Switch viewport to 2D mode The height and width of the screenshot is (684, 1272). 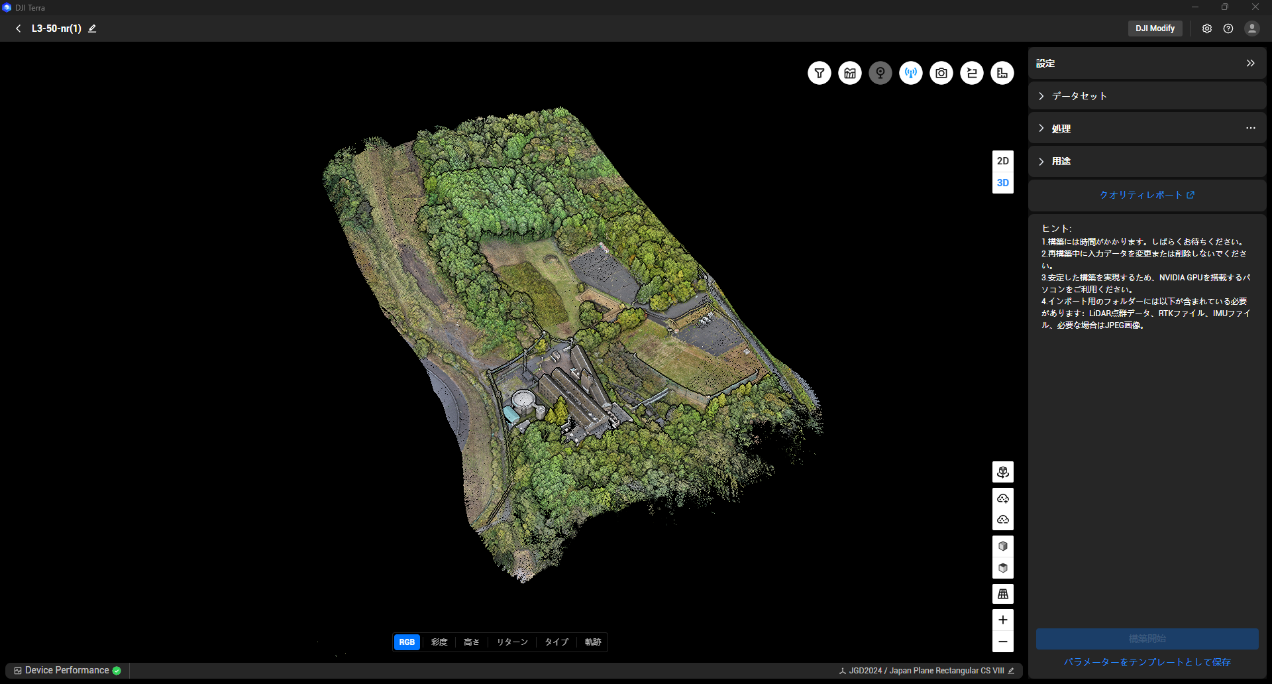pyautogui.click(x=1003, y=161)
